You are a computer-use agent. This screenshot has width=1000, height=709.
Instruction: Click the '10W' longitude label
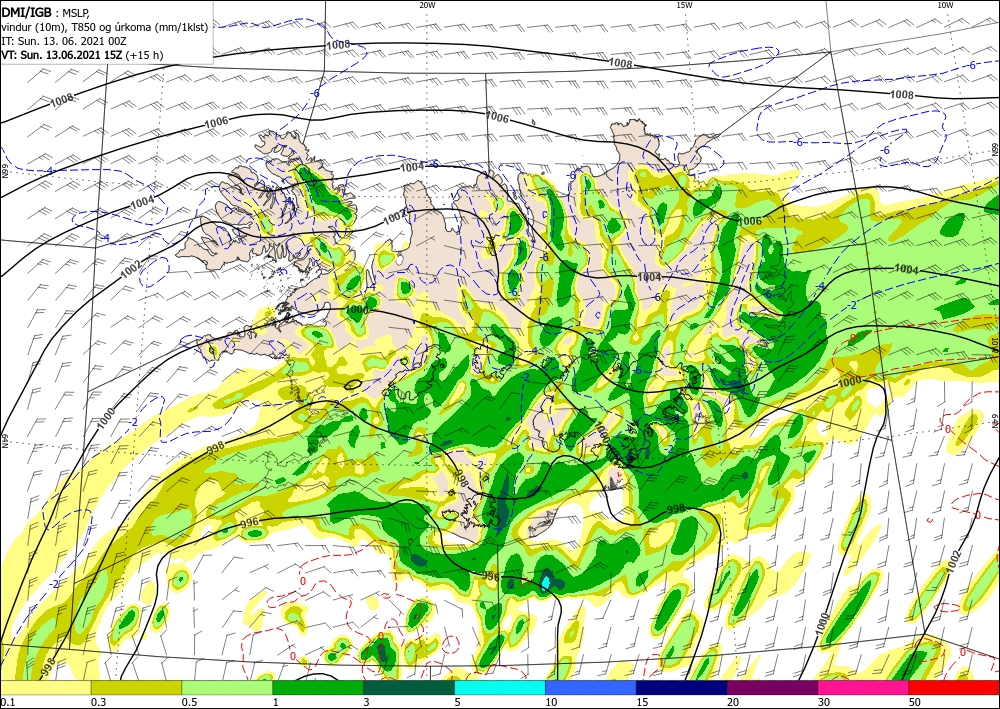click(945, 5)
